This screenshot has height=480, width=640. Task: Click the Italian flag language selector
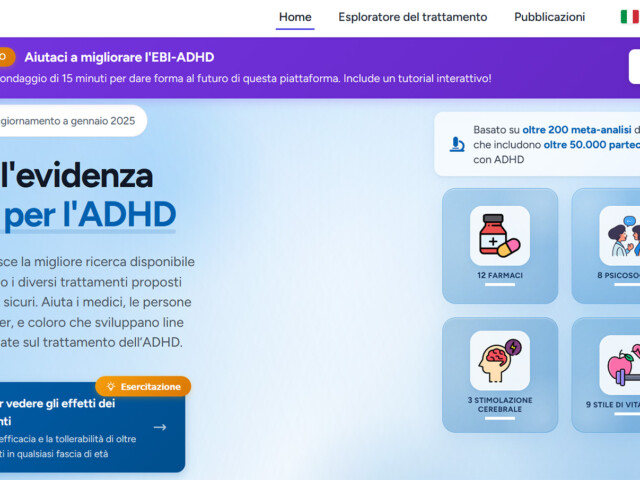(630, 17)
